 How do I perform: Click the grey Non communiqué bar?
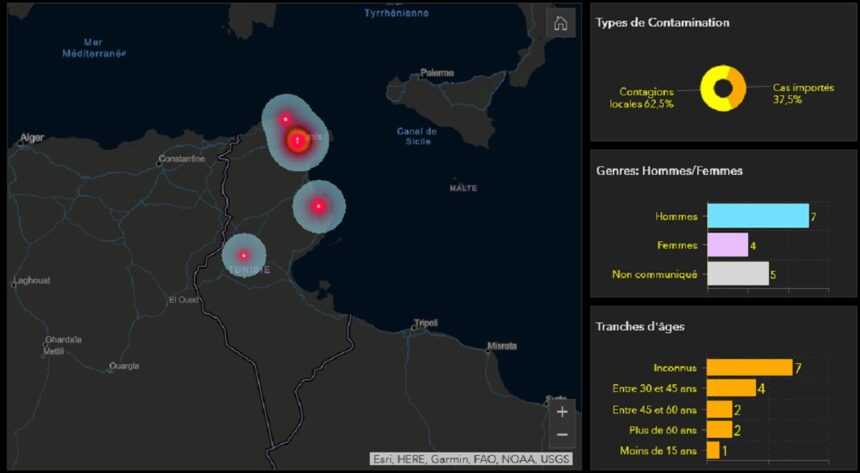[x=737, y=274]
